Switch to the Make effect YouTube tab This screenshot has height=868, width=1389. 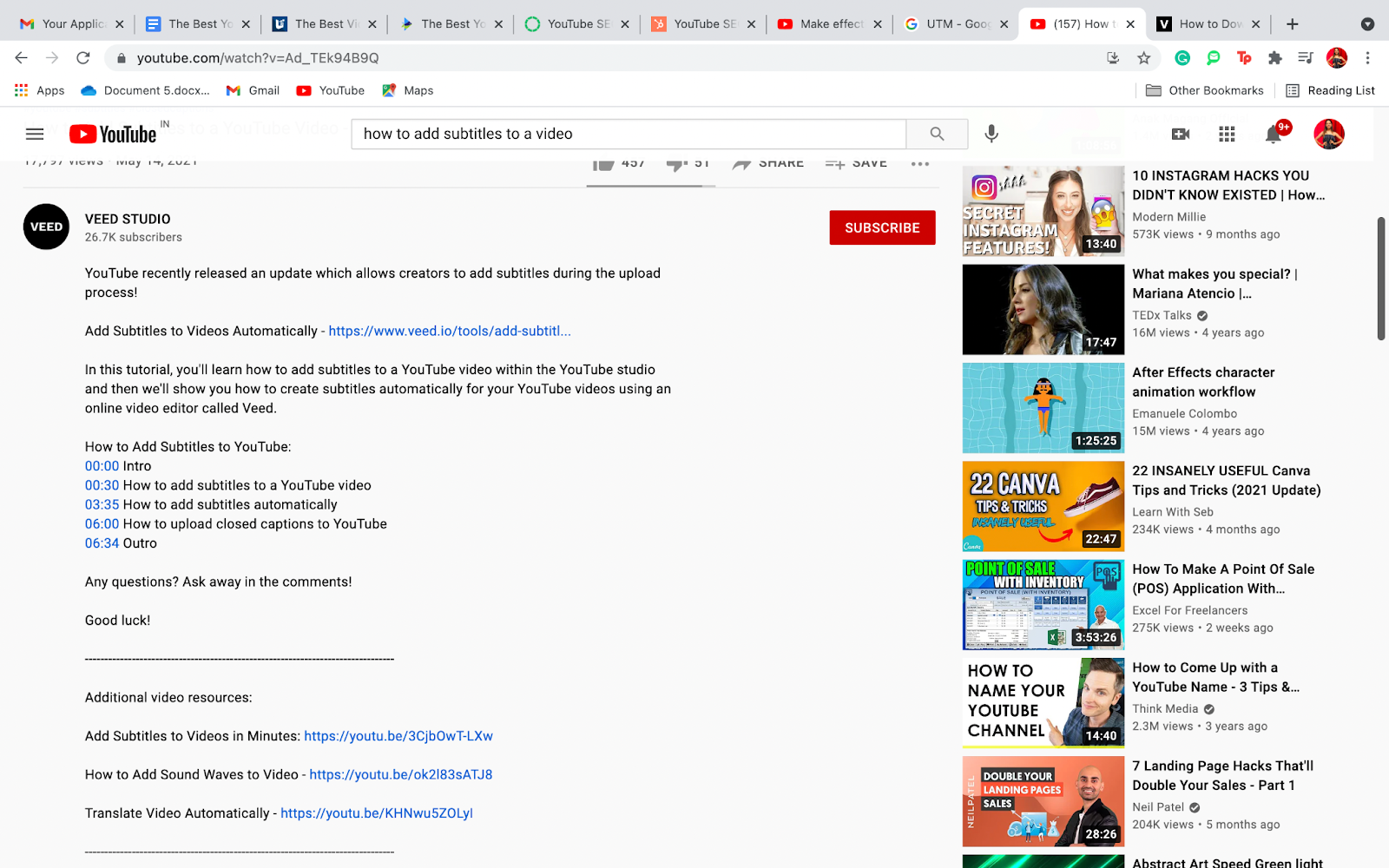830,24
